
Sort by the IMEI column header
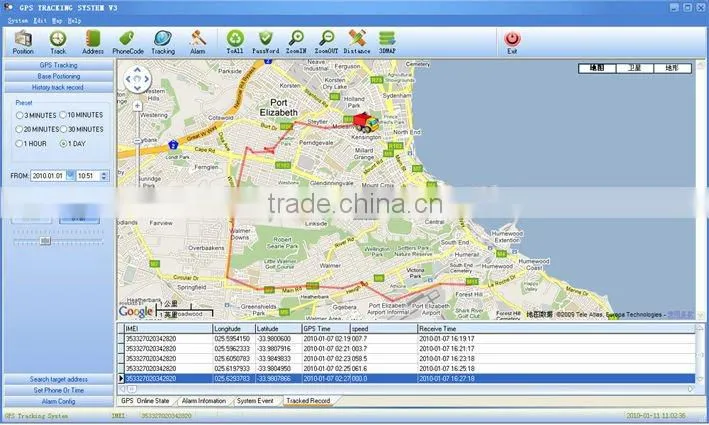[x=168, y=329]
